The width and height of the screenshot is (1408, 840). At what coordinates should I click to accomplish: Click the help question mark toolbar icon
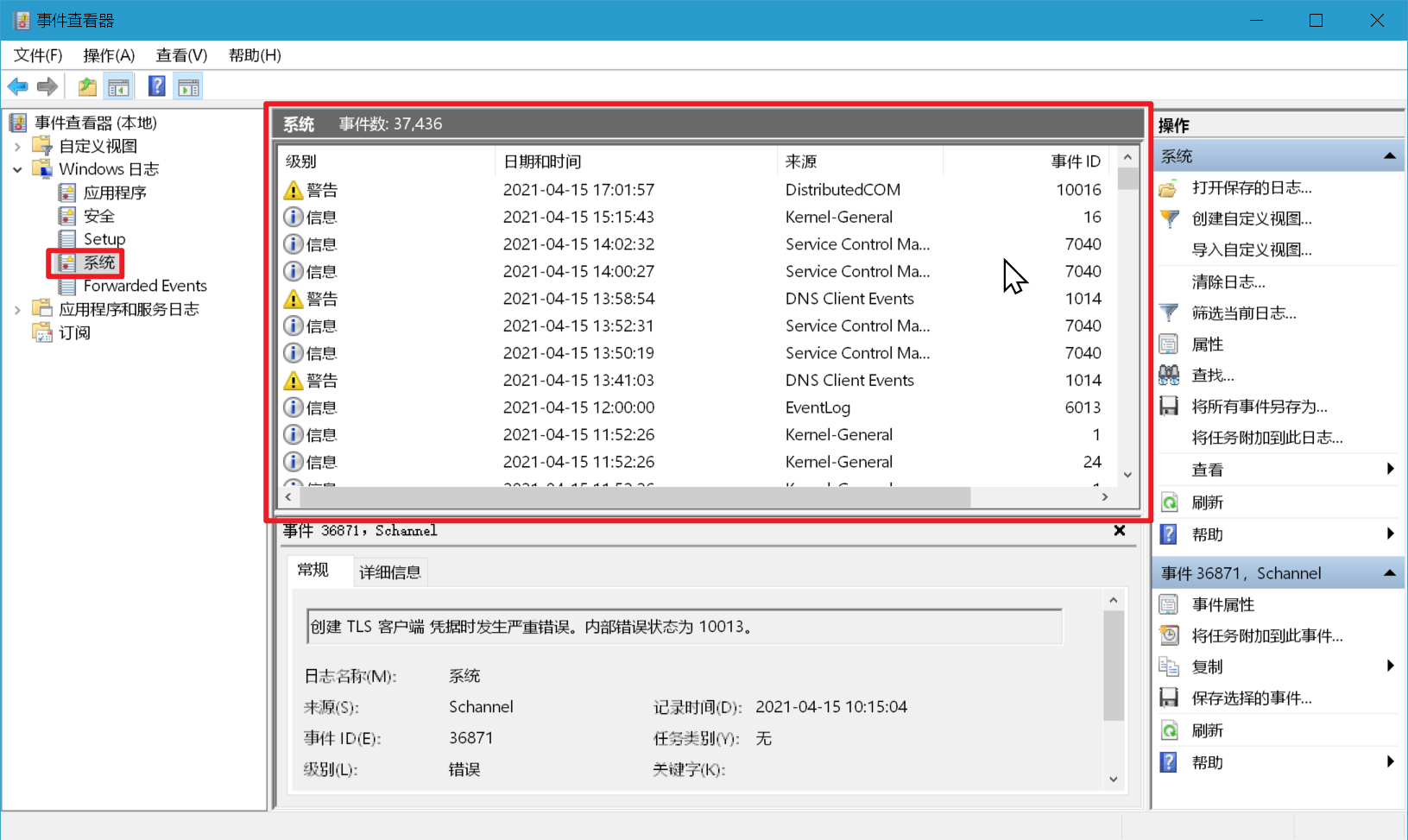(x=156, y=85)
